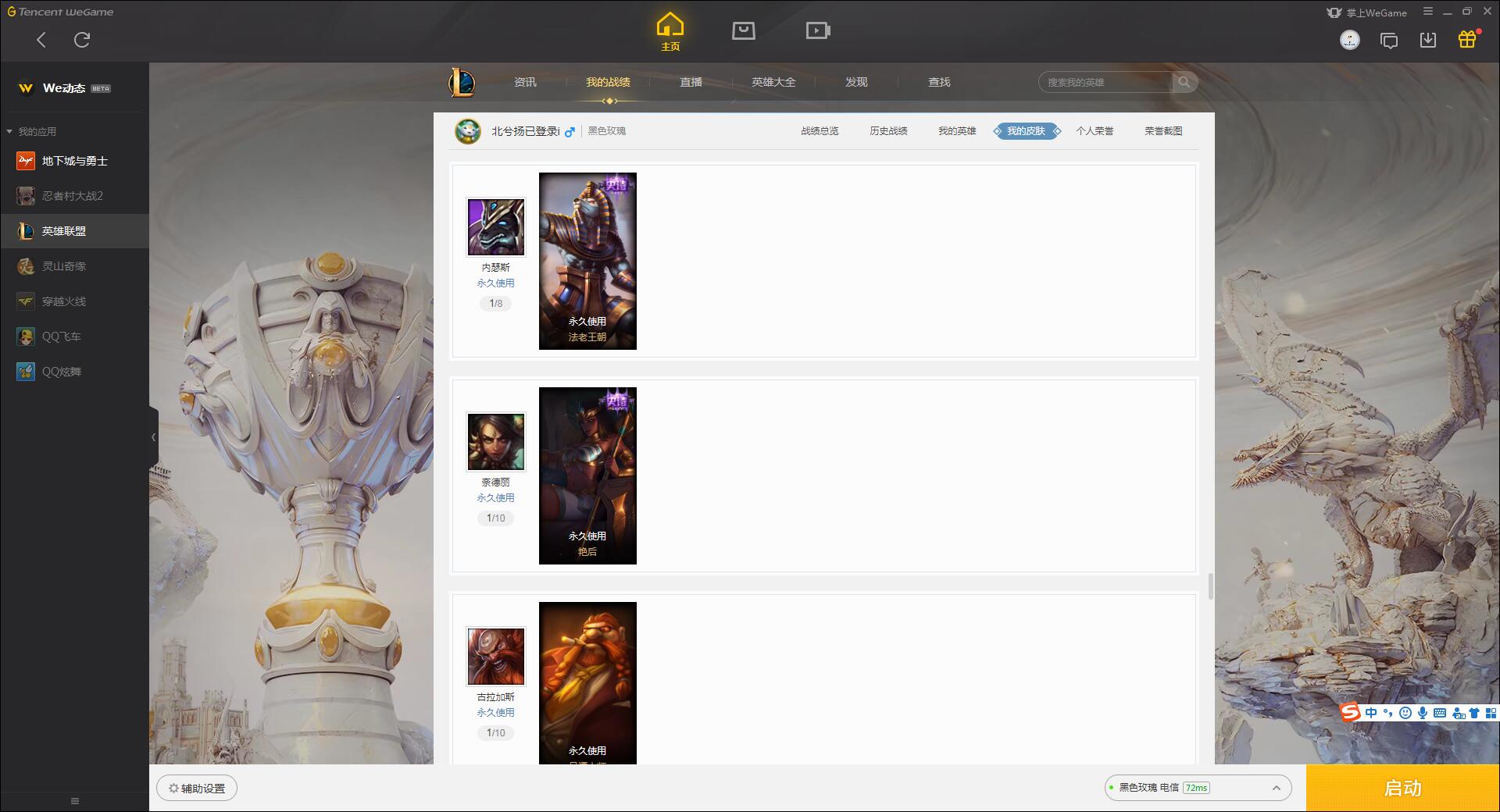
Task: Toggle Sogou punctuation mode icon
Action: click(1387, 713)
